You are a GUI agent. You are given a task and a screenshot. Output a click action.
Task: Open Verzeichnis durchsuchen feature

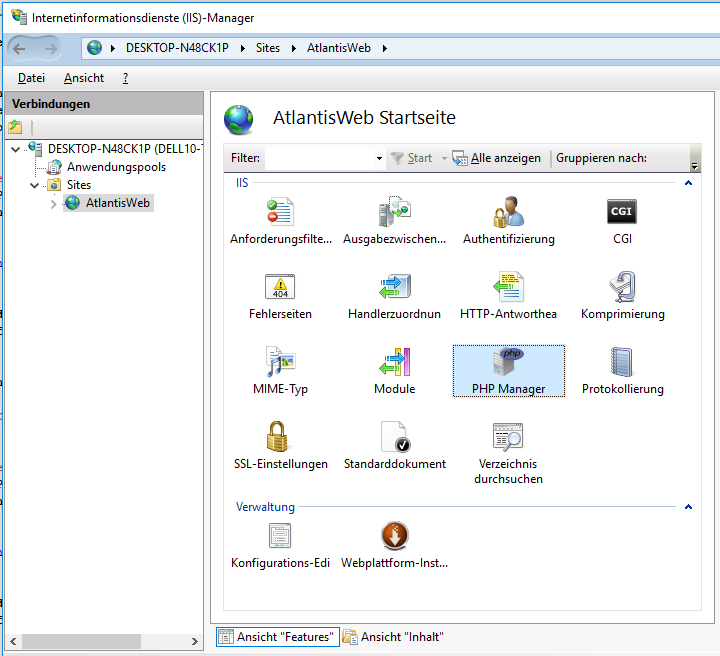(508, 453)
